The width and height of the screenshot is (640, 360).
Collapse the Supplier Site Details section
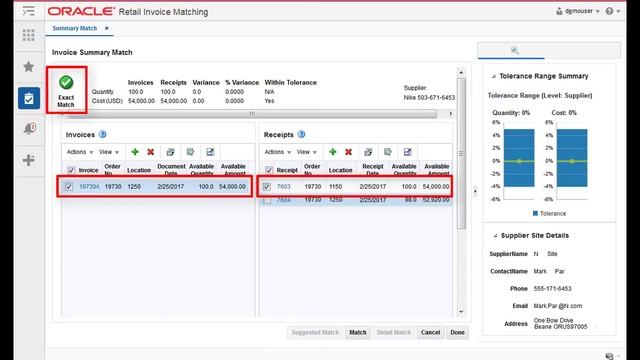[x=495, y=236]
